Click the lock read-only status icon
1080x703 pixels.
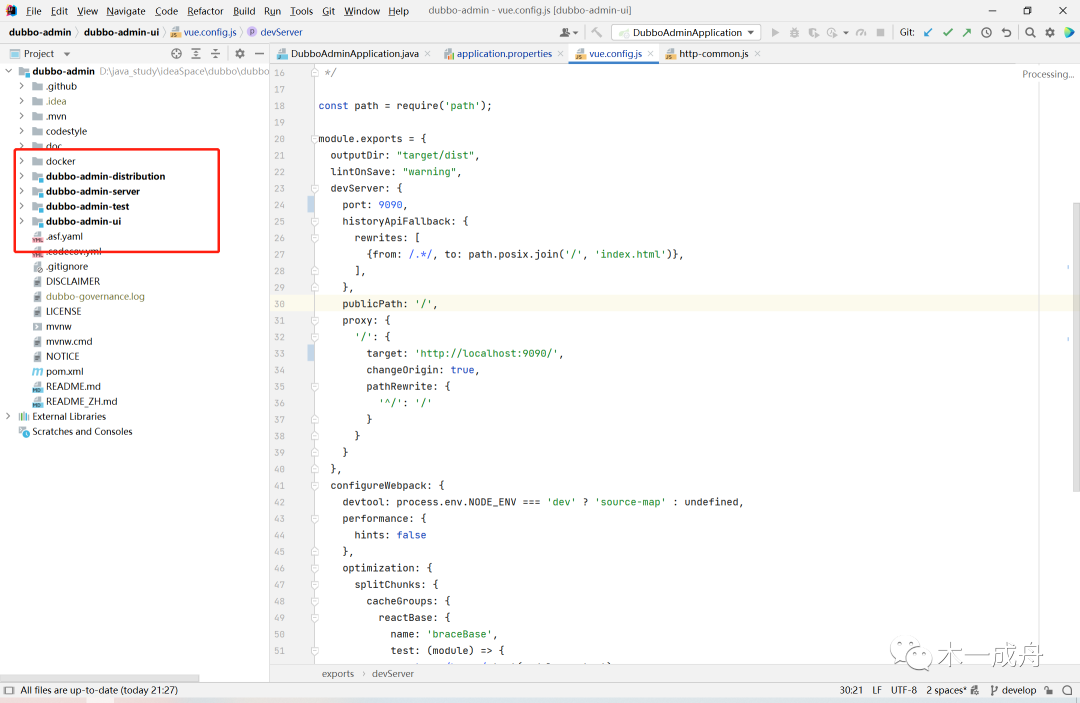1048,690
